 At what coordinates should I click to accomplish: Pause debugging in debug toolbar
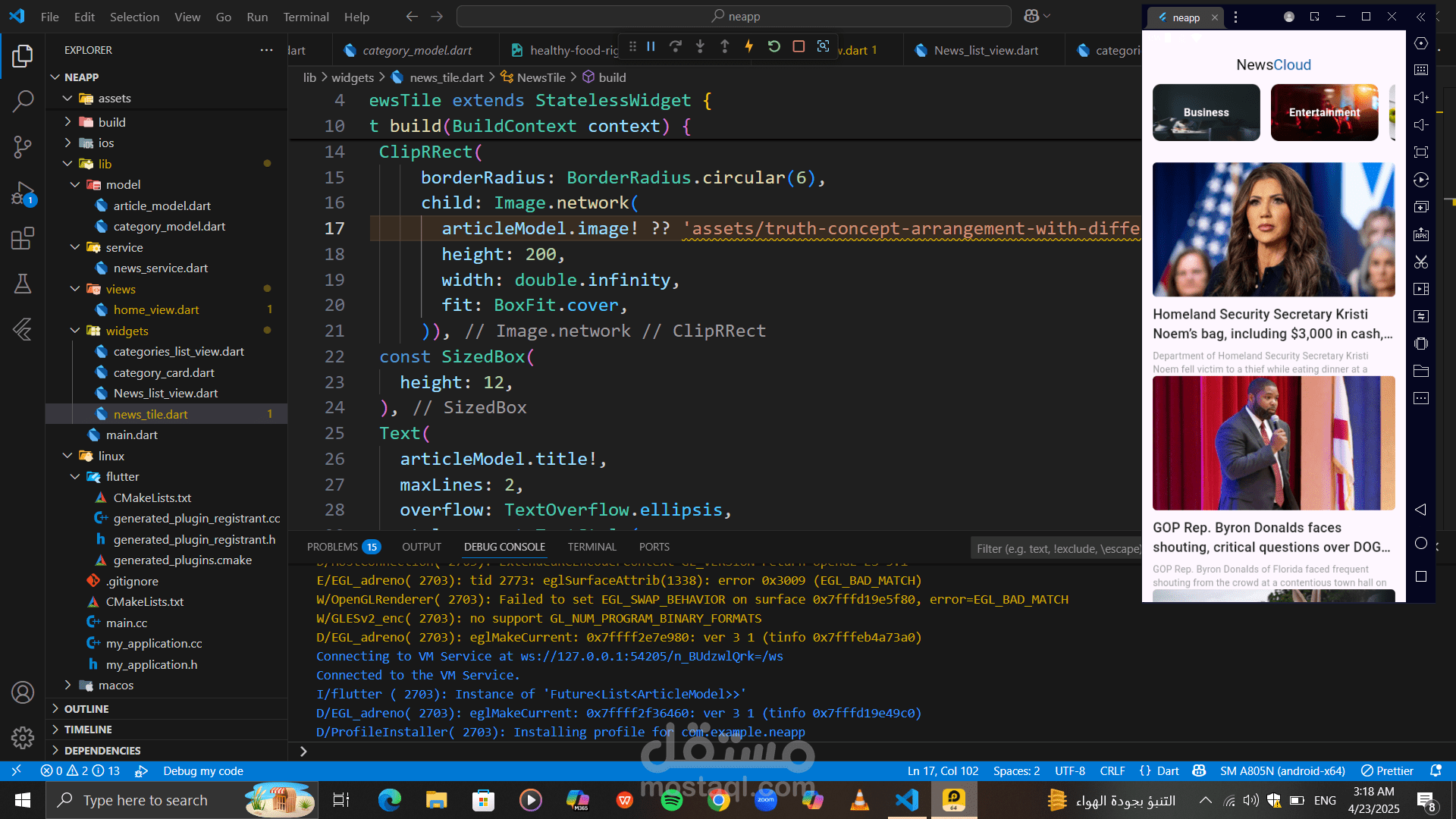[651, 46]
